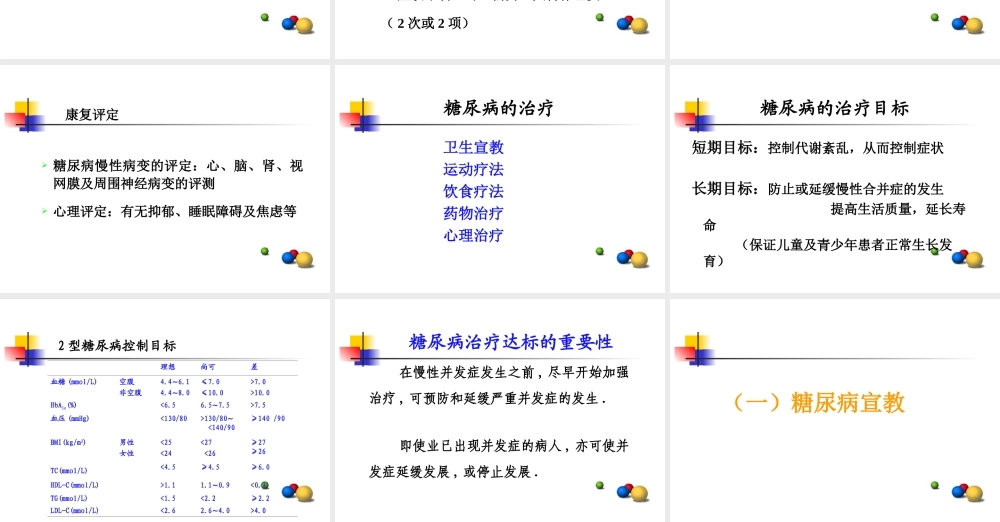This screenshot has height=522, width=1000.
Task: Click the >140/90 value cell
Action: pos(268,419)
